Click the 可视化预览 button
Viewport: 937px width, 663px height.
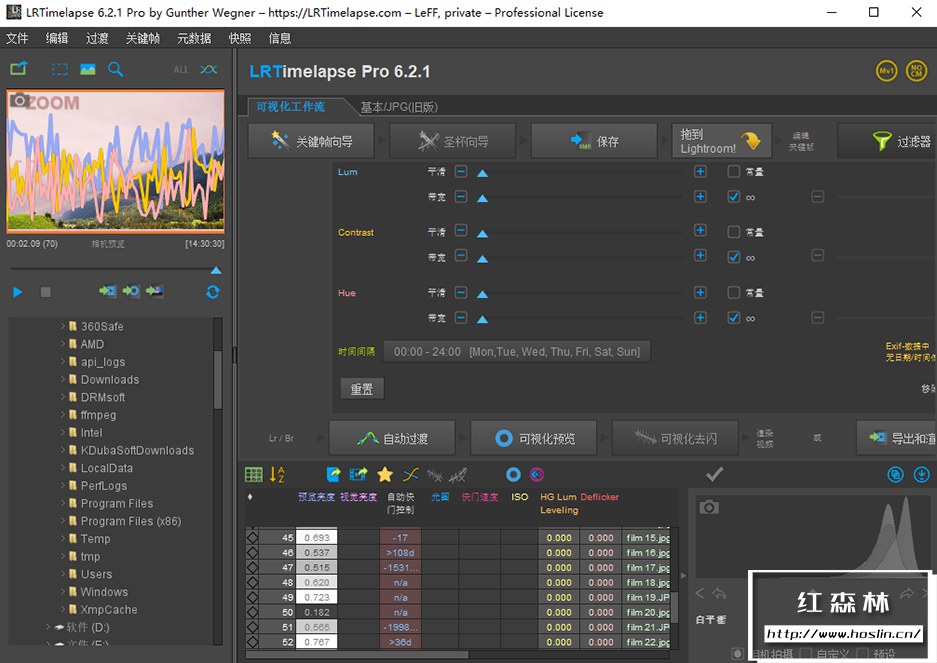coord(534,438)
